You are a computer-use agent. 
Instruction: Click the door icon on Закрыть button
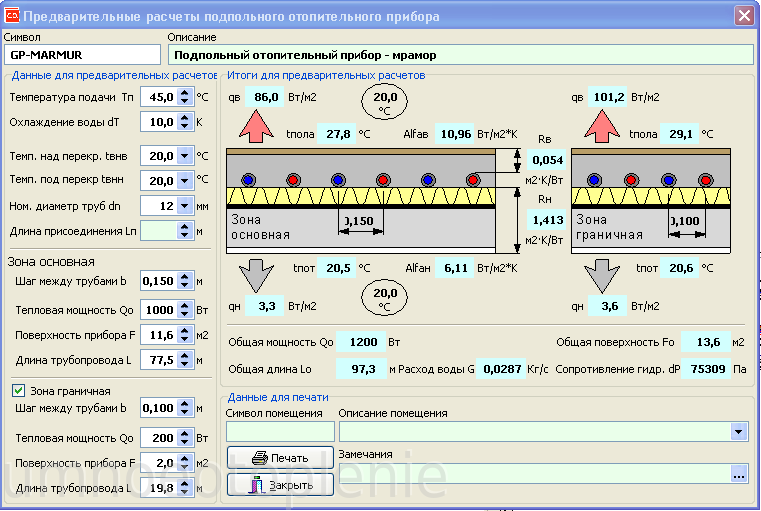[x=256, y=485]
